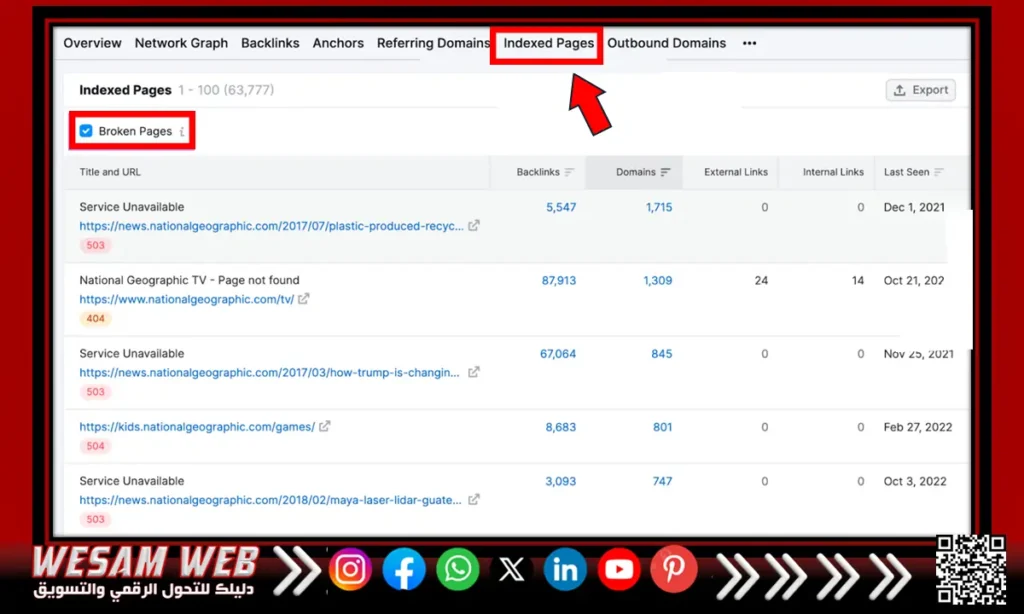Uncheck the Broken Pages checkbox
Viewport: 1024px width, 614px height.
(x=86, y=131)
